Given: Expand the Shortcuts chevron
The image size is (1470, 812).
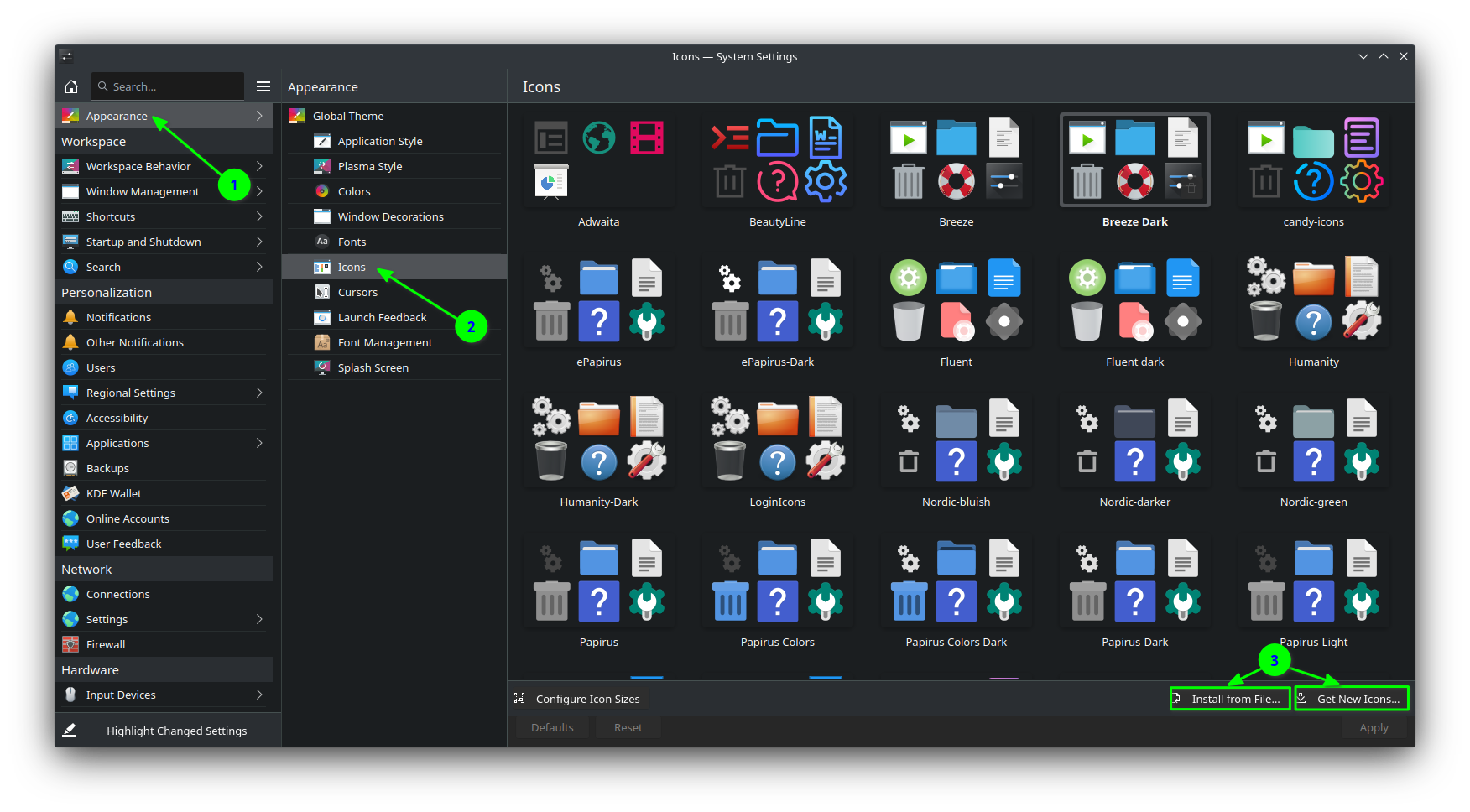Looking at the screenshot, I should (x=259, y=216).
